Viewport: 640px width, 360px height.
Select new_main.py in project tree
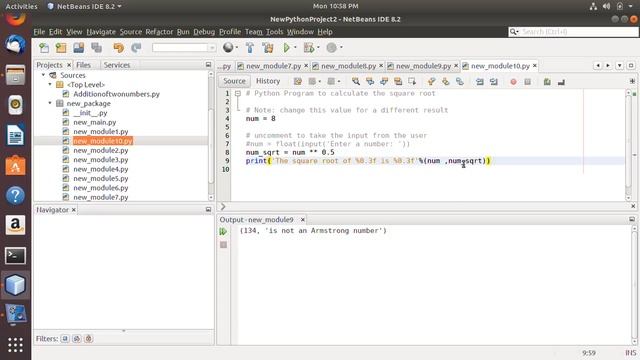click(95, 122)
